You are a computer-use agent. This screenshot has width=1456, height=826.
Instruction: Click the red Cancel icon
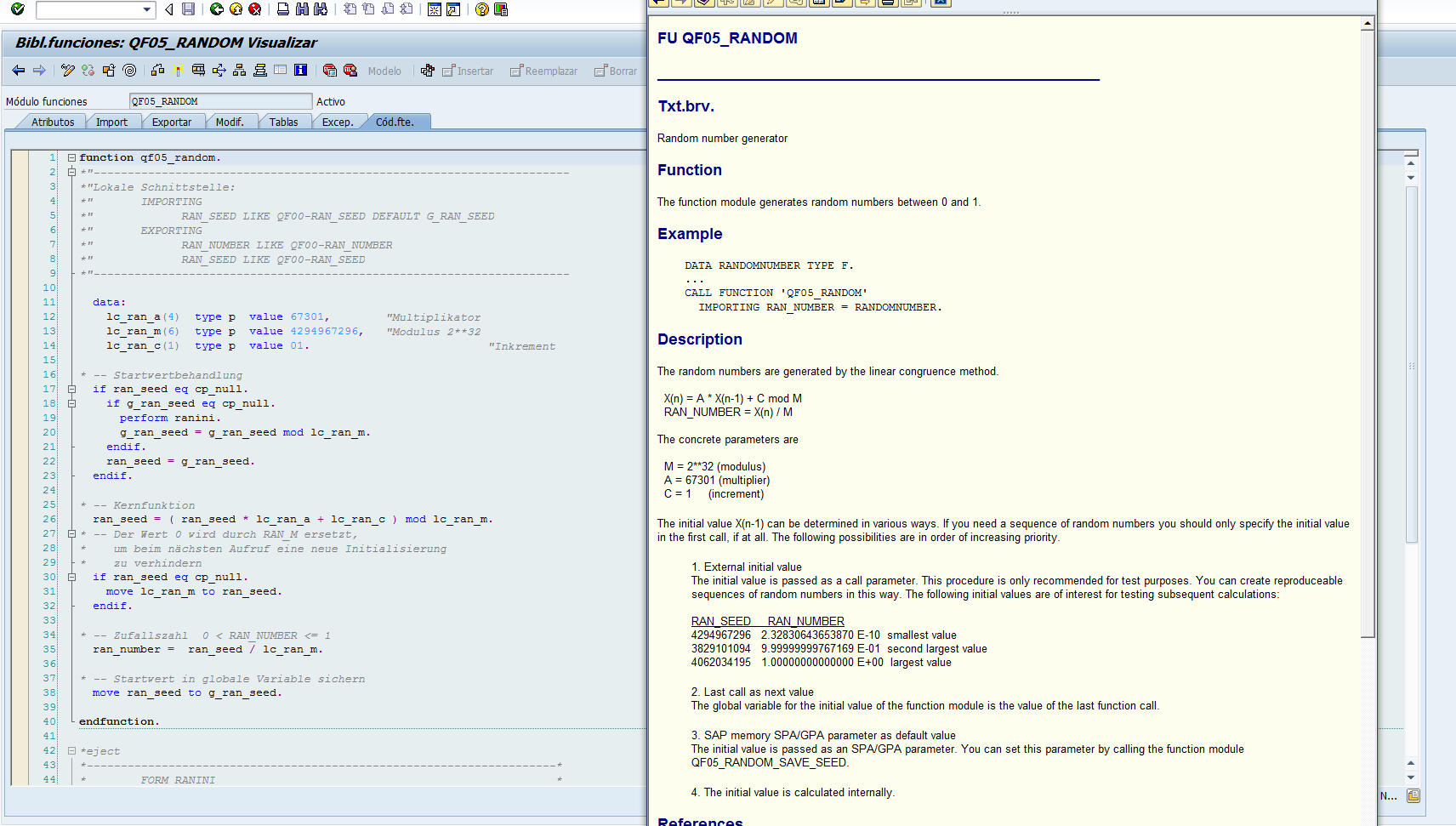[254, 9]
